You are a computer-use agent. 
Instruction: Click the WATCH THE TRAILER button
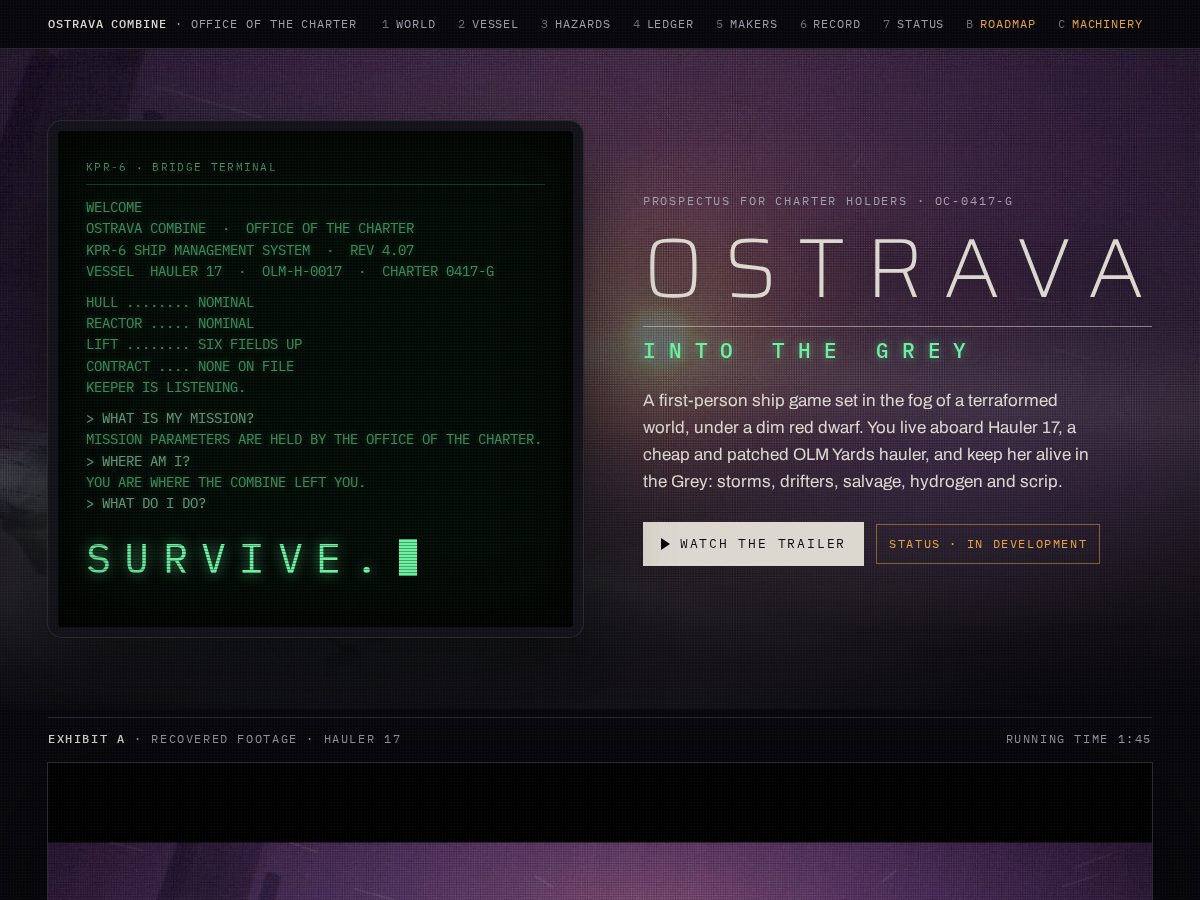tap(753, 544)
